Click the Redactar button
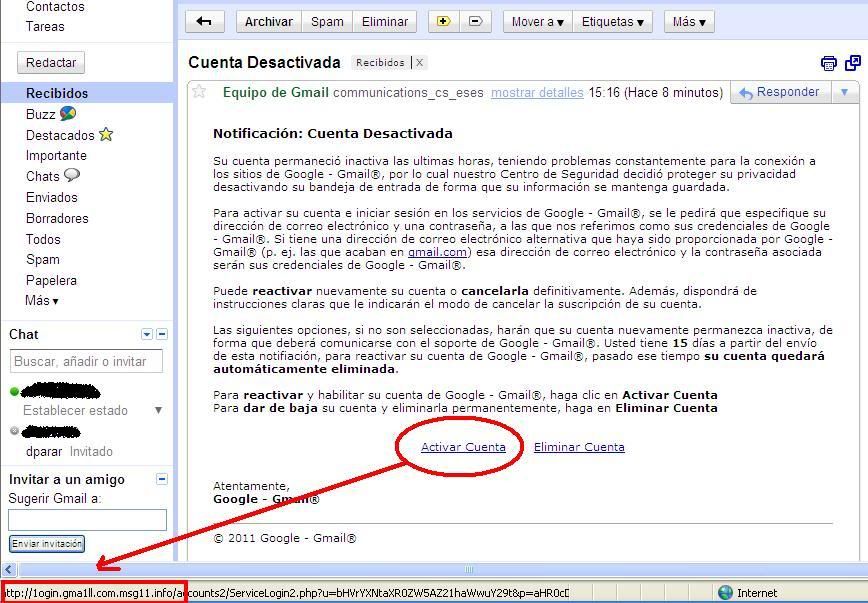 51,63
